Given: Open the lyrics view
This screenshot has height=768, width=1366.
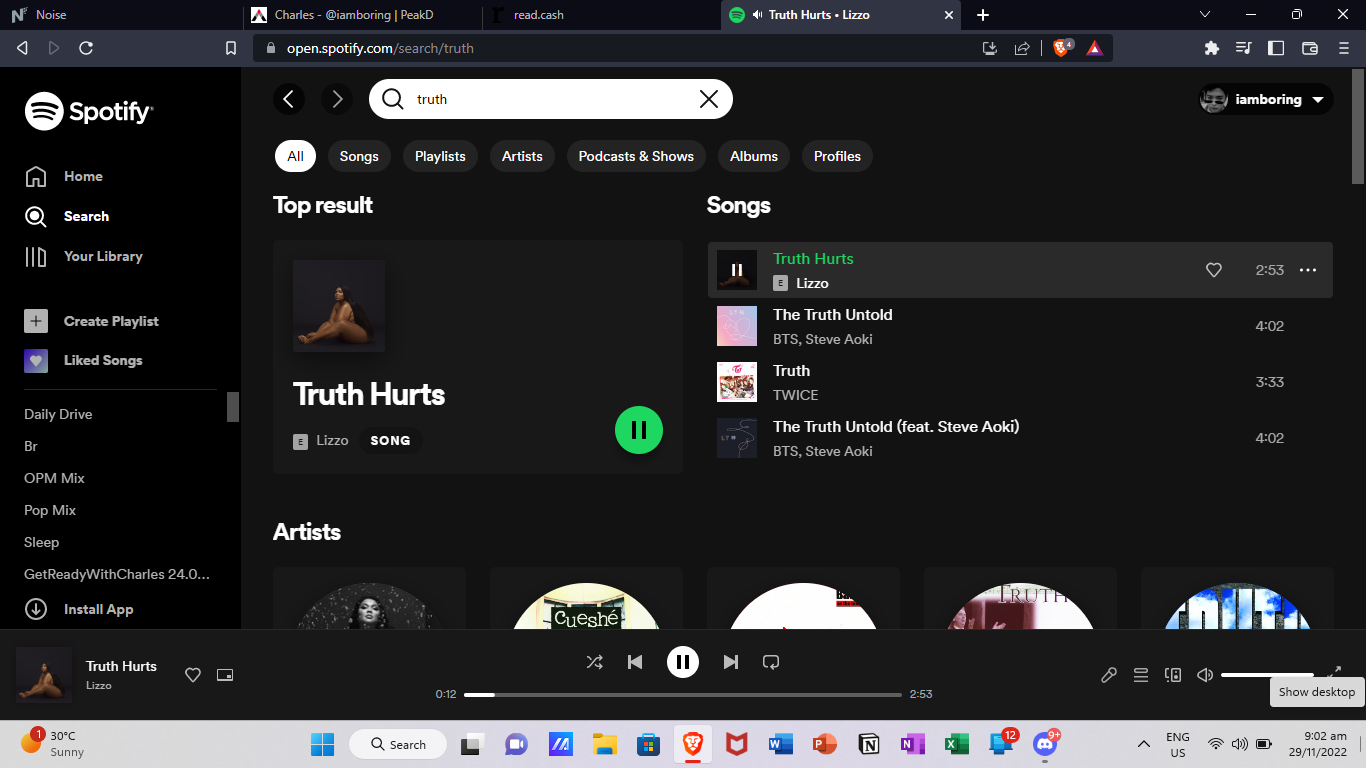Looking at the screenshot, I should (1109, 675).
